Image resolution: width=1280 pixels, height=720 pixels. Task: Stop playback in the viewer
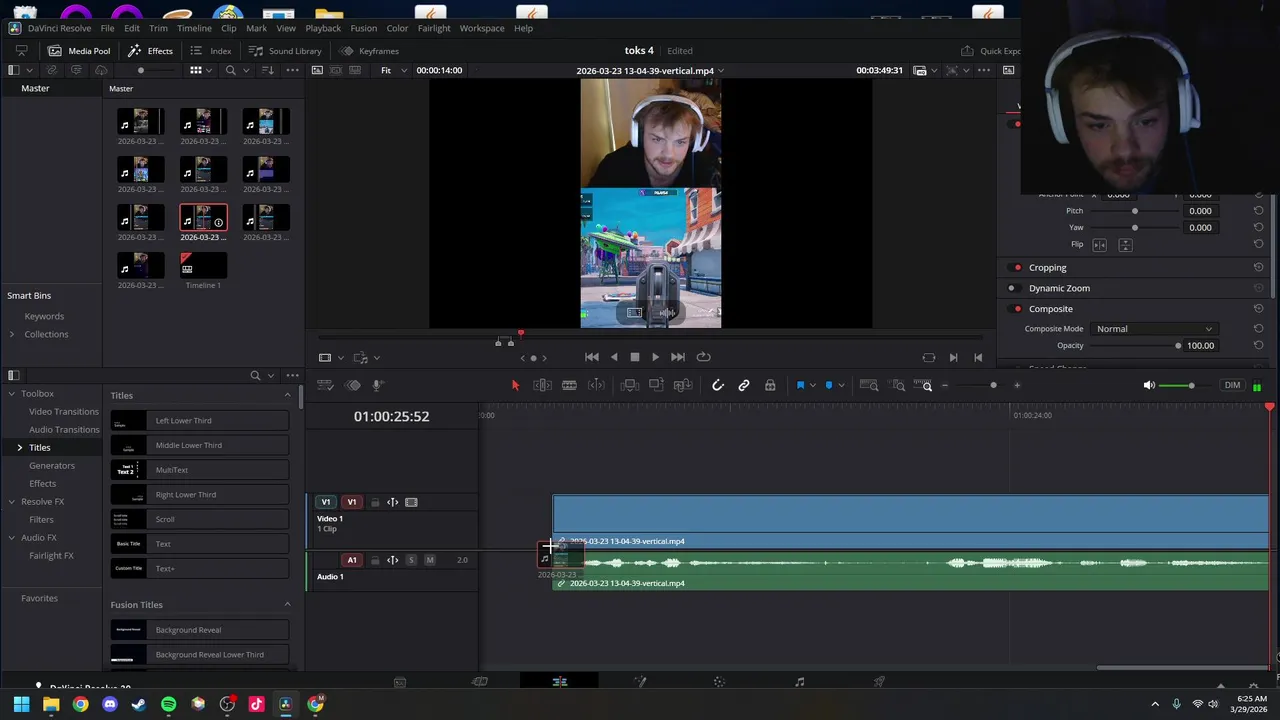634,357
